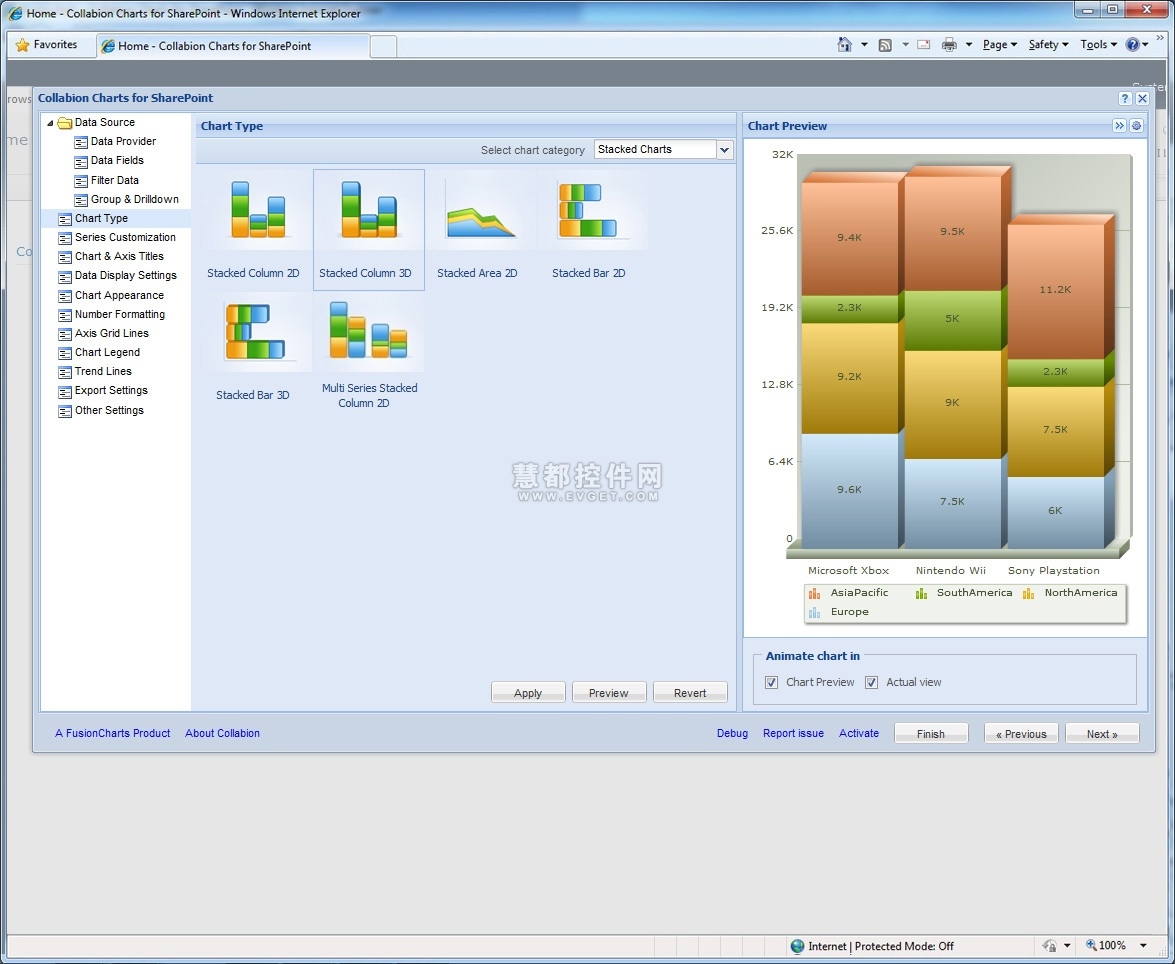Click the Finish button

pyautogui.click(x=931, y=734)
